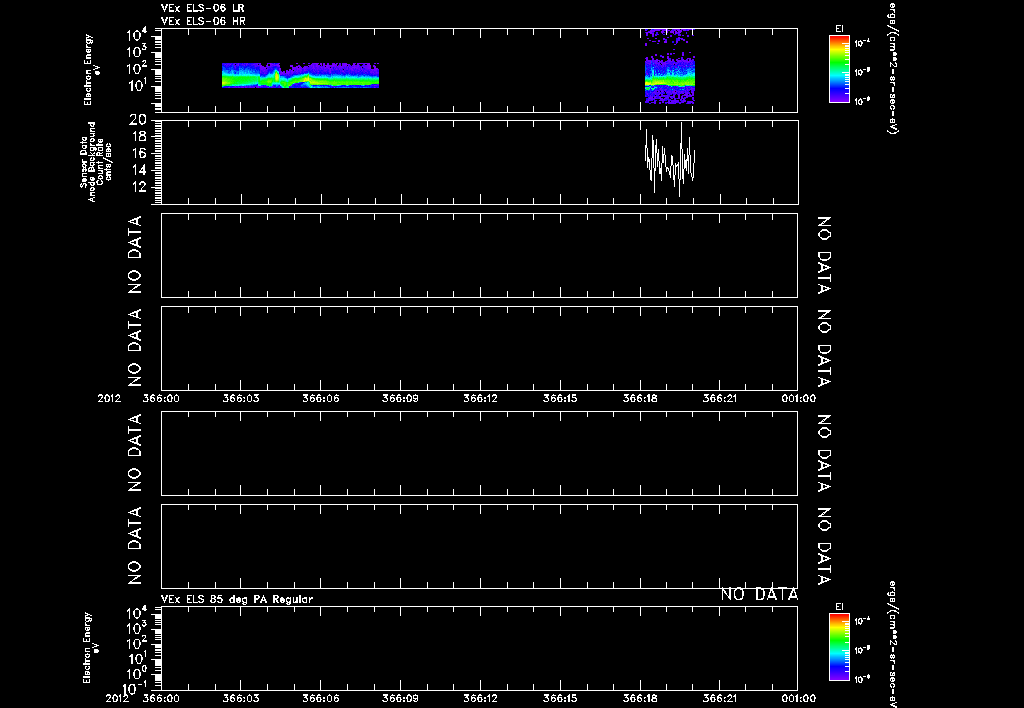The image size is (1024, 708).
Task: Click the "El" label above the ELS-06 color bar
Action: (x=839, y=29)
